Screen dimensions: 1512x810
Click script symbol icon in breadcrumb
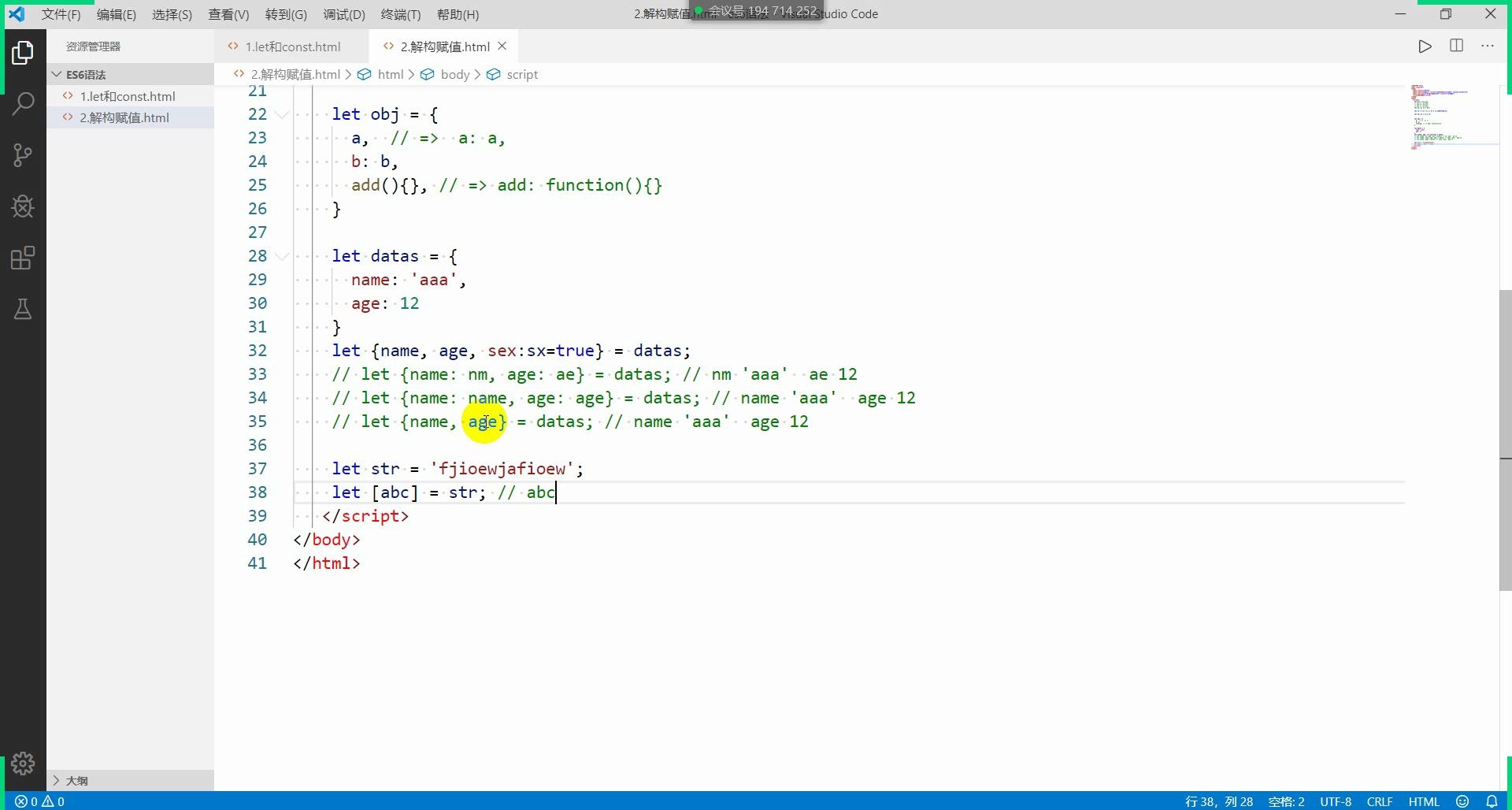point(493,74)
